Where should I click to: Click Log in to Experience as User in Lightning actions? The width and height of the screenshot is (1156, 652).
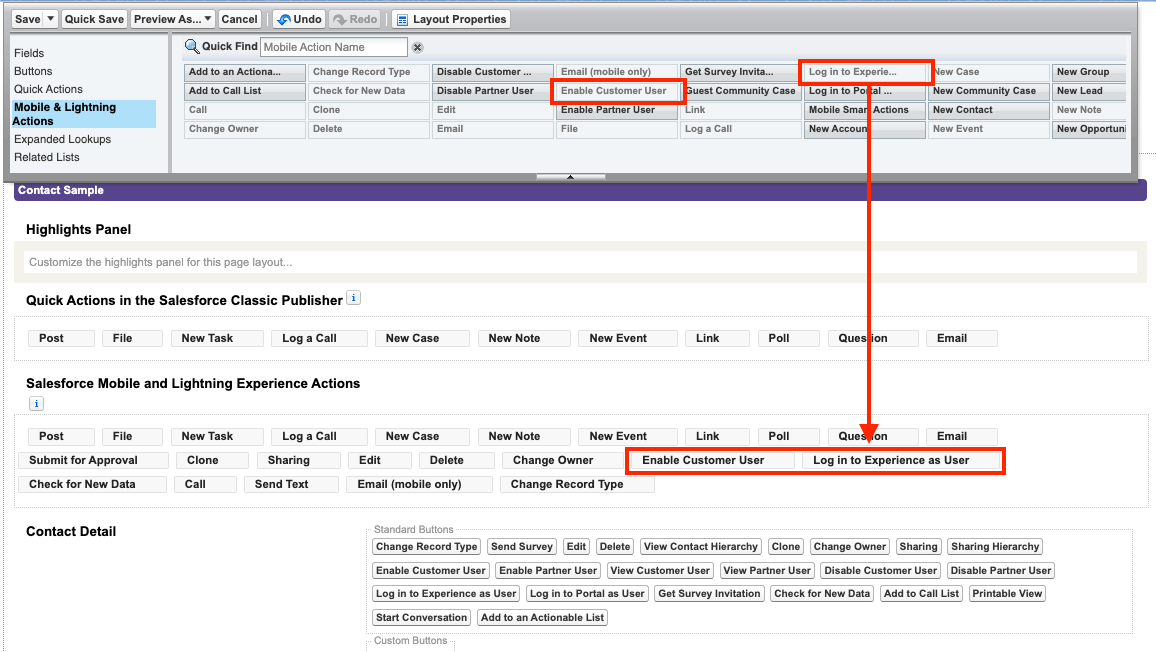[900, 460]
